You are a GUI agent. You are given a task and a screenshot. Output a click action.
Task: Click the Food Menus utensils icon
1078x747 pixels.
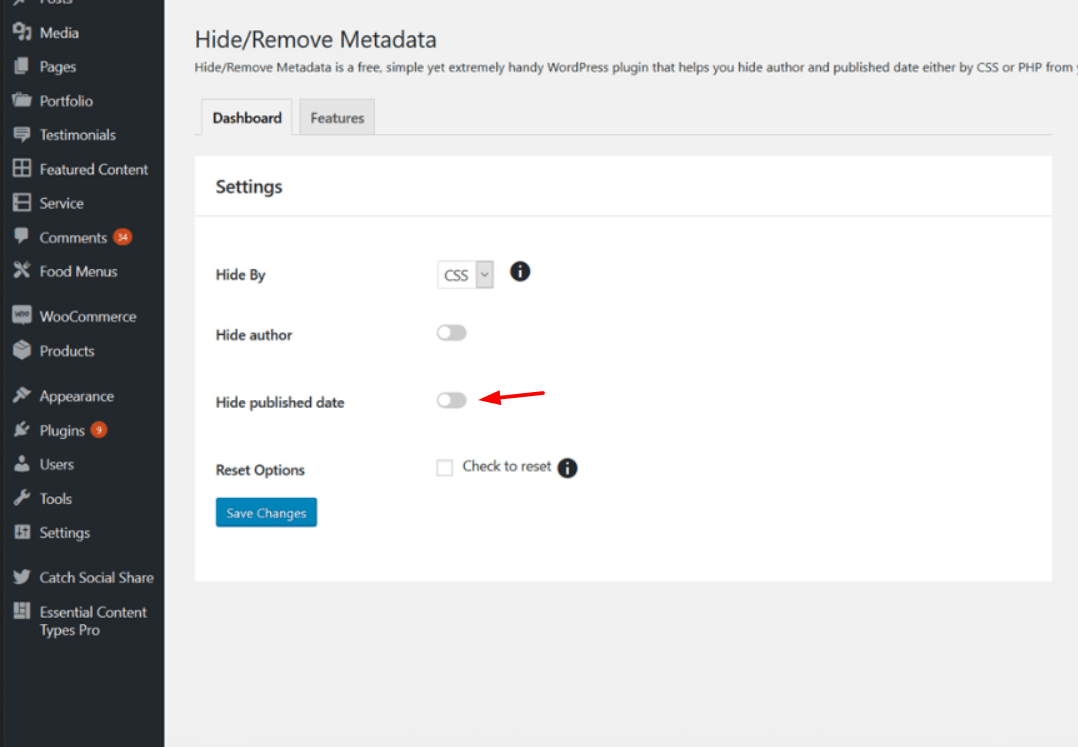22,270
